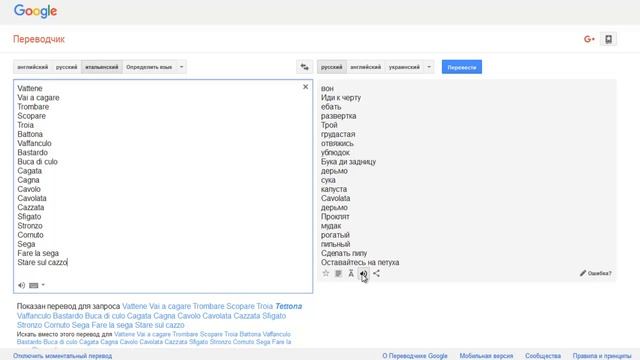The width and height of the screenshot is (640, 360).
Task: Click the Отключить моментальный перевод link
Action: (x=62, y=356)
